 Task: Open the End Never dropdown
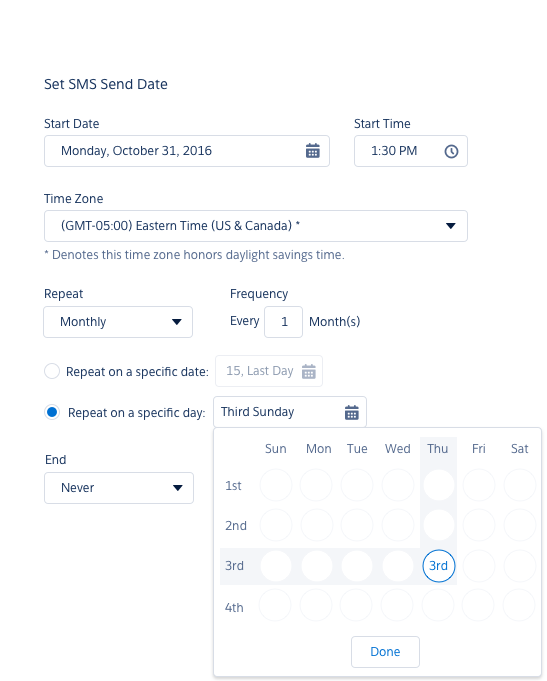point(119,488)
